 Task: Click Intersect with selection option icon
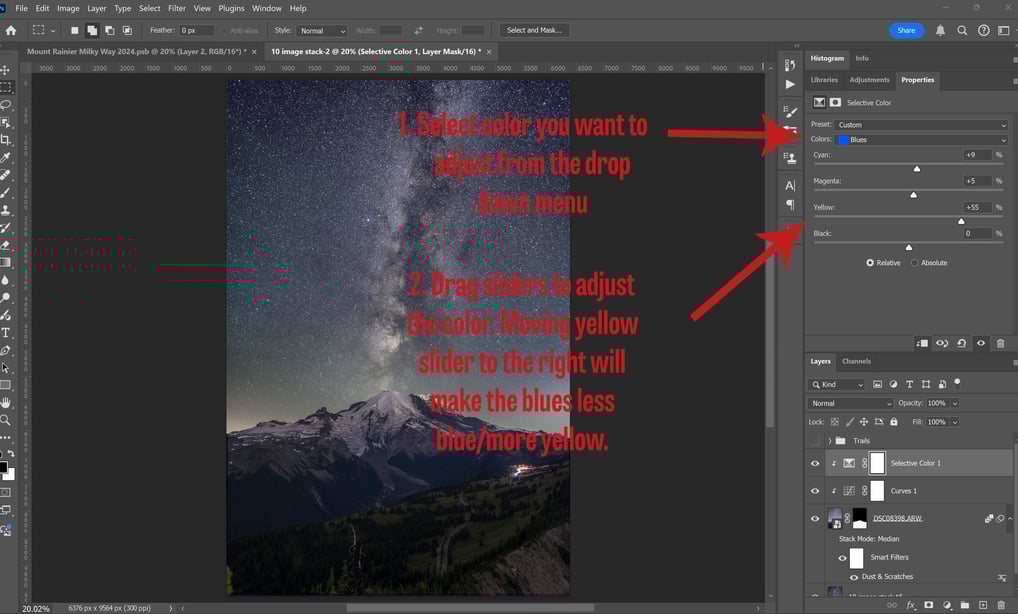tap(127, 31)
